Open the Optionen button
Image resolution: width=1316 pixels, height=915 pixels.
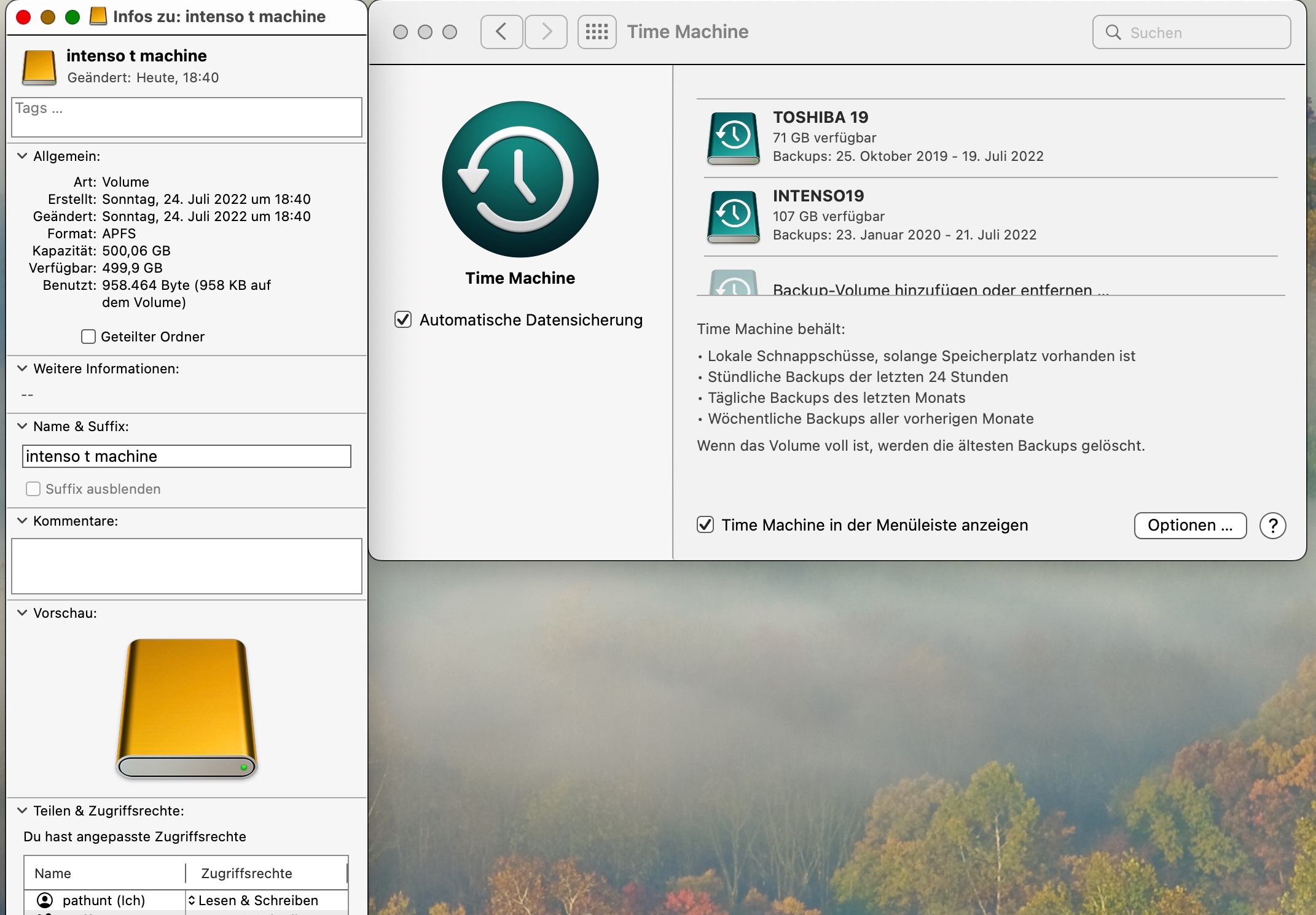pos(1189,526)
